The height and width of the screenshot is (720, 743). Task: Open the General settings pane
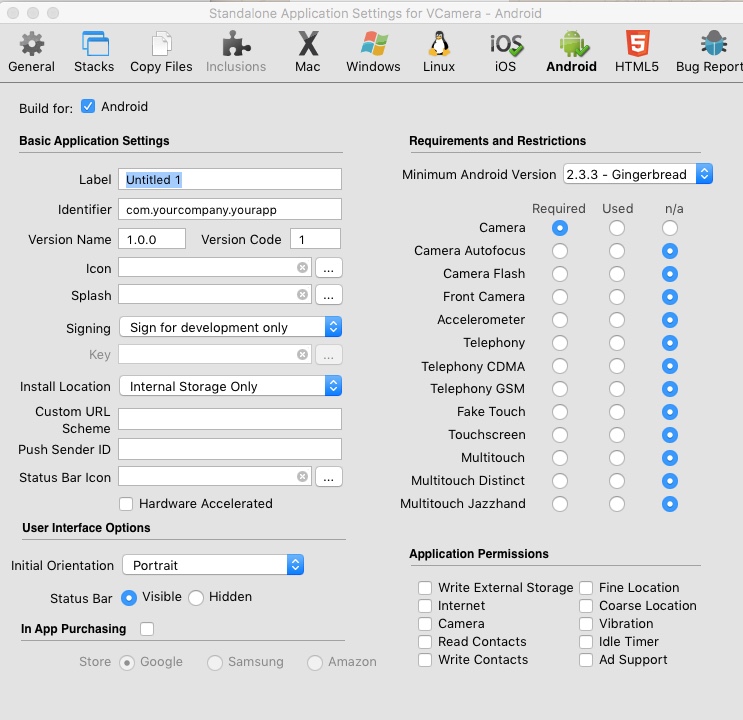tap(32, 51)
